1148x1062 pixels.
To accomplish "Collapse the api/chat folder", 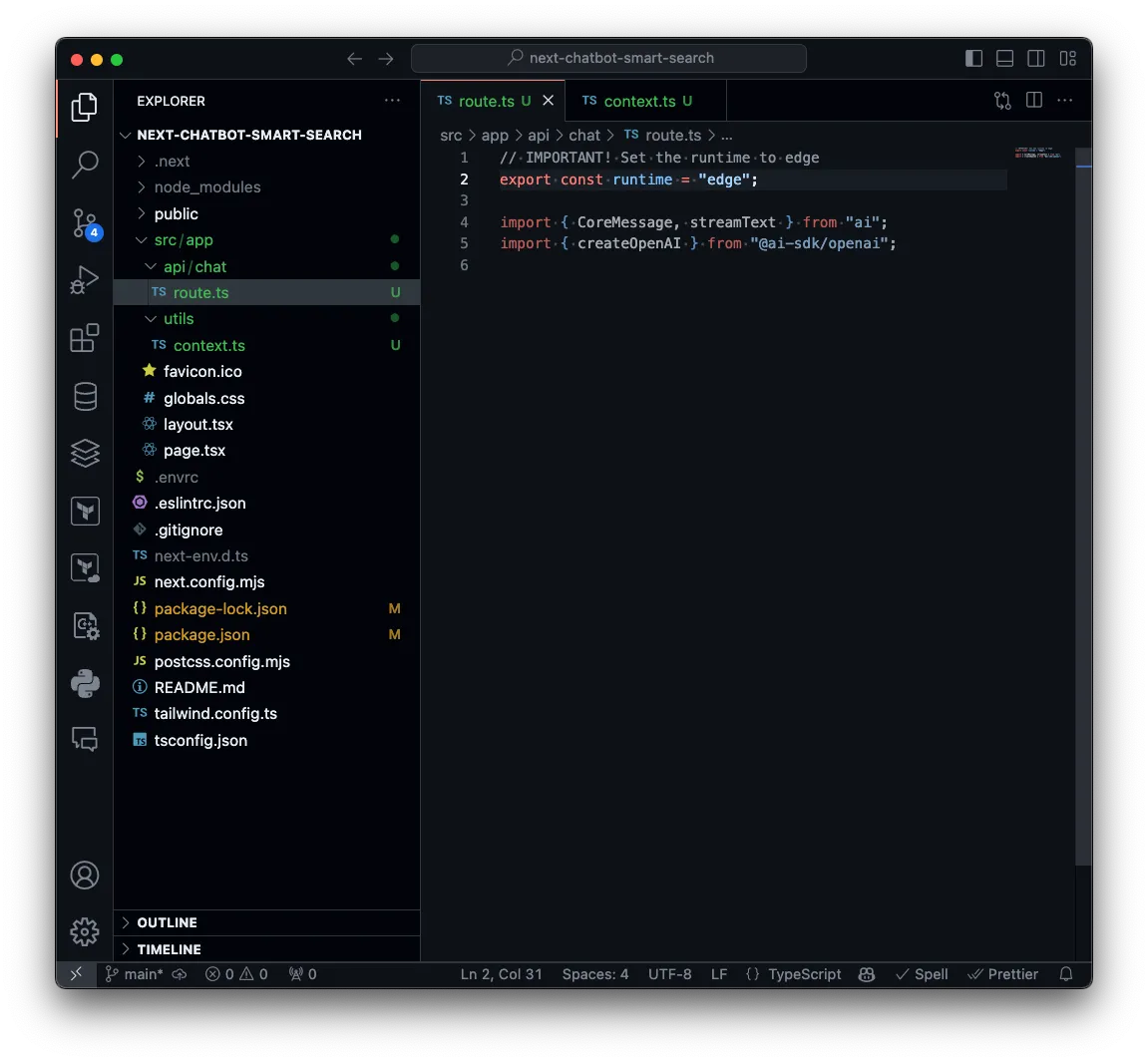I will pos(267,266).
